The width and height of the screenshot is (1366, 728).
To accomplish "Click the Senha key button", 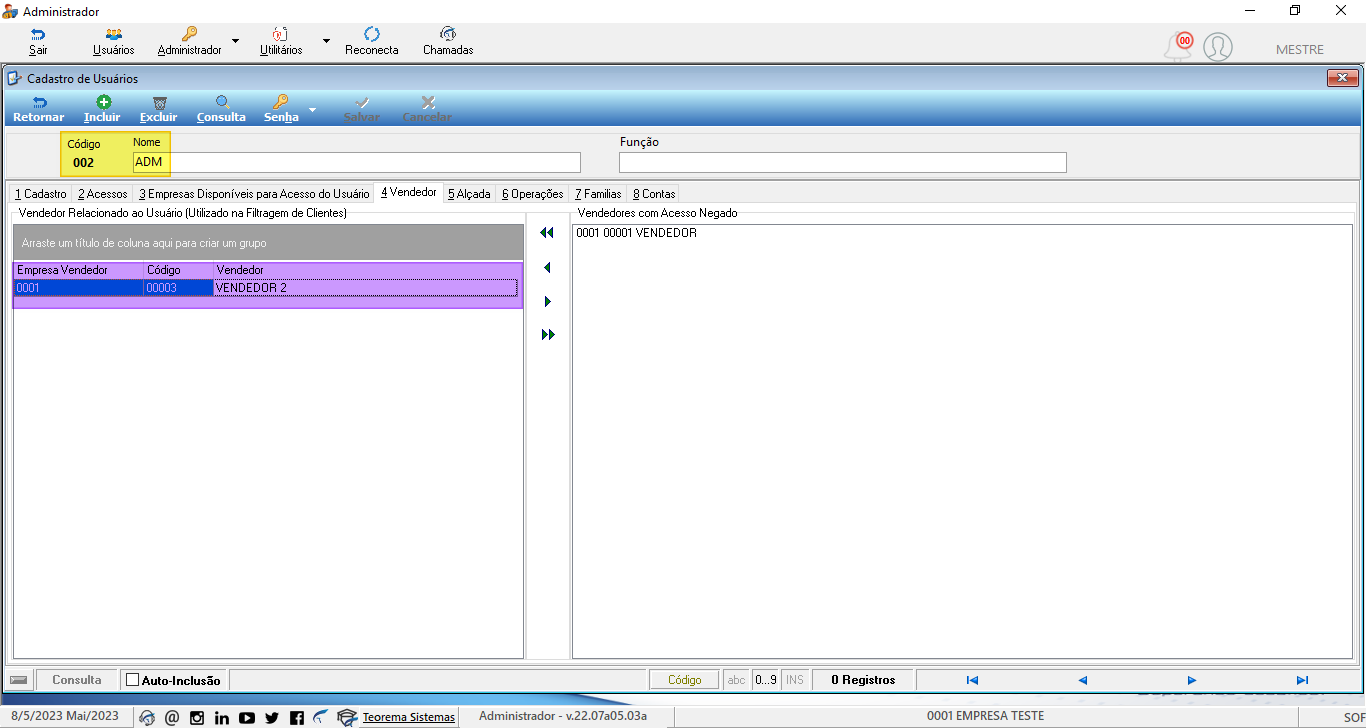I will [x=281, y=109].
